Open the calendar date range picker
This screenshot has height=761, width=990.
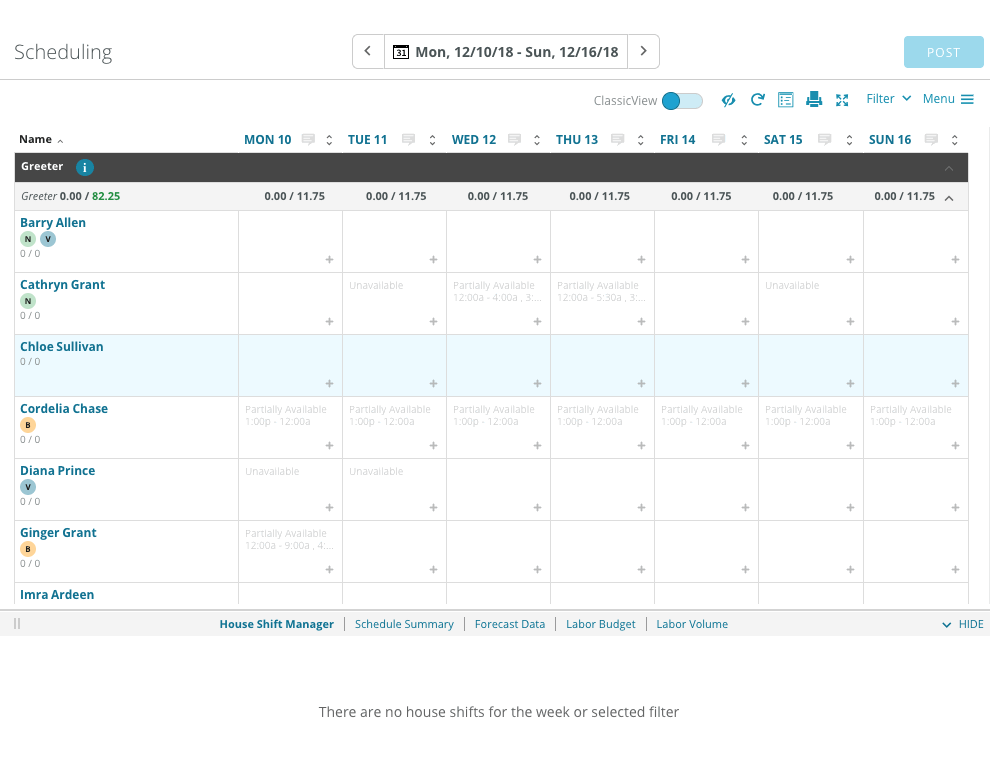pyautogui.click(x=506, y=52)
